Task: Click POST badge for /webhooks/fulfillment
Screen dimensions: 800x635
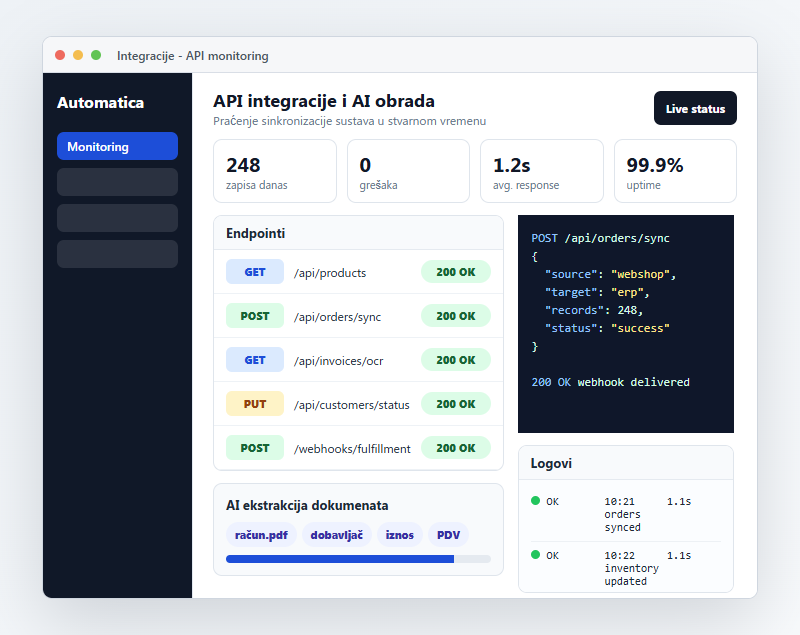Action: point(255,448)
